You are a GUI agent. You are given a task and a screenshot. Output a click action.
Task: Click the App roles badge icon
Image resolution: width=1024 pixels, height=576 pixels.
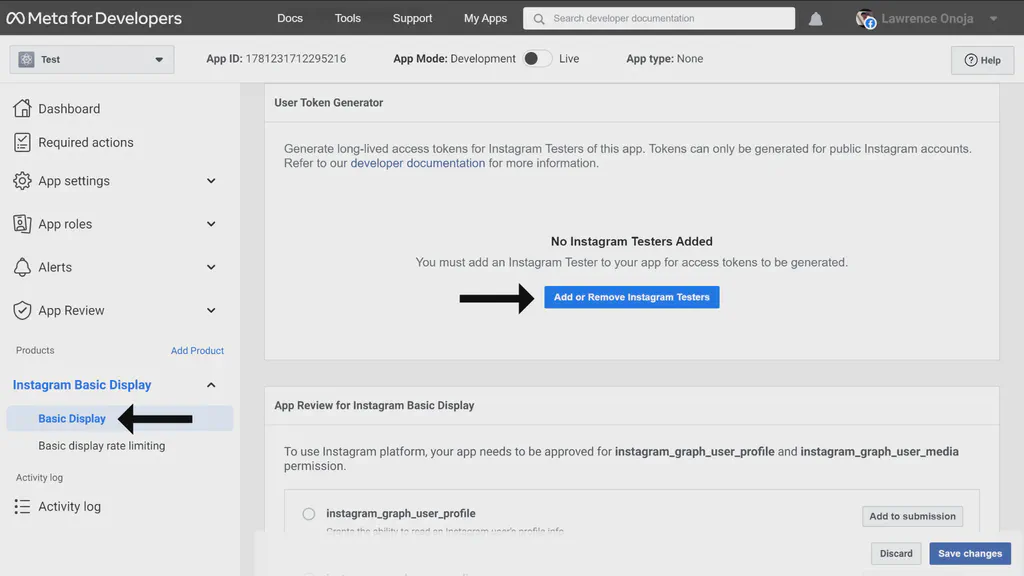22,224
